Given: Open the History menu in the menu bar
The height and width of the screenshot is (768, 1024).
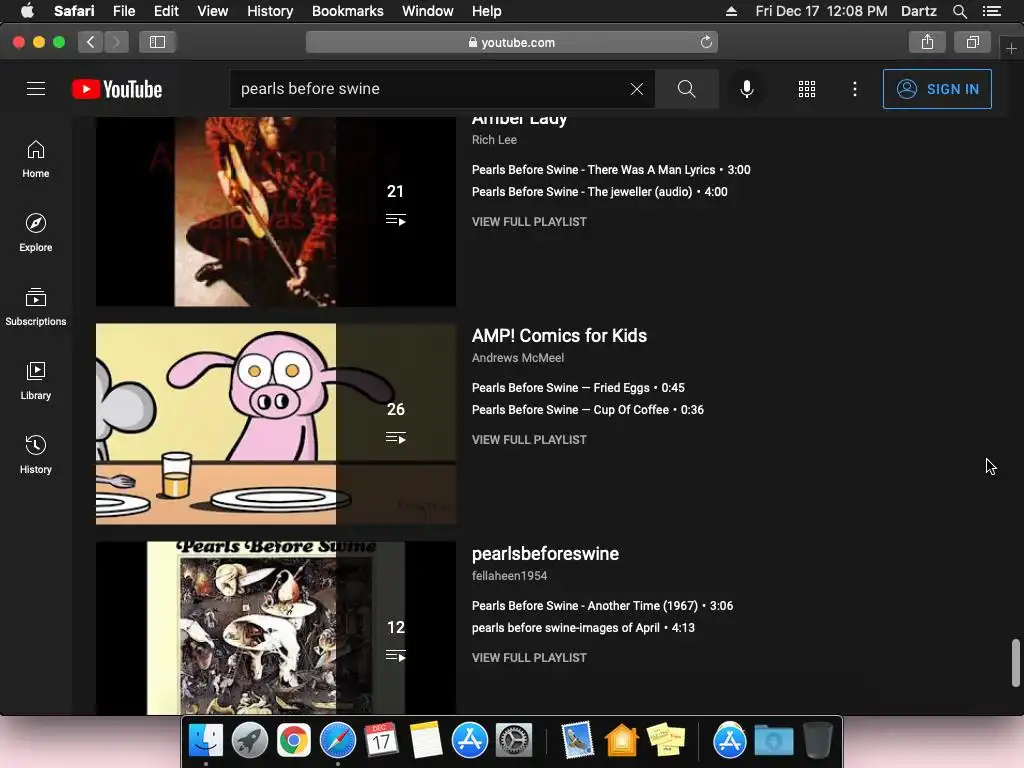Looking at the screenshot, I should pos(270,11).
